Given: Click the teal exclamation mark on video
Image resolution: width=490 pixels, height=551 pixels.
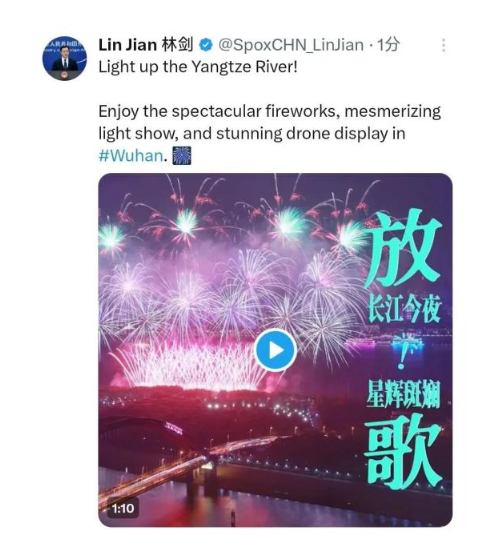Looking at the screenshot, I should [401, 352].
